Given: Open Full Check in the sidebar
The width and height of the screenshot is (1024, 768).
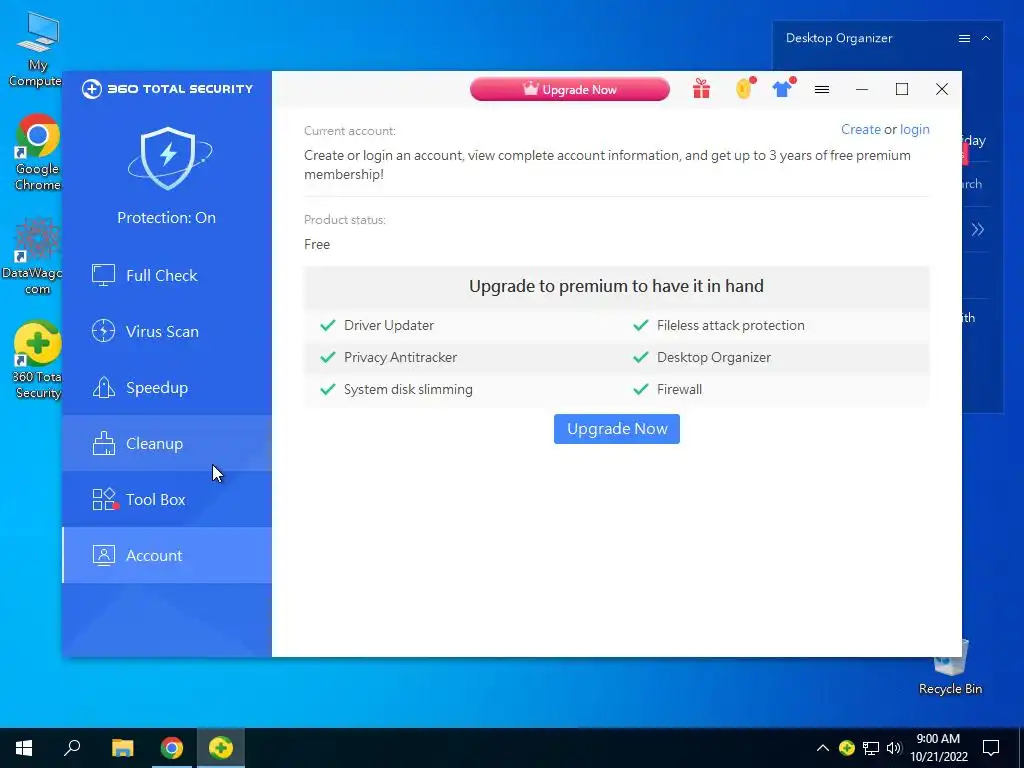Looking at the screenshot, I should coord(167,276).
